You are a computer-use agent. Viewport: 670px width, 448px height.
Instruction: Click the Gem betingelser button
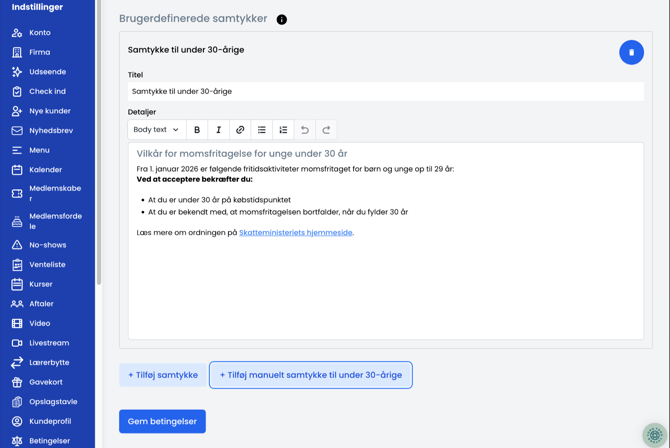pyautogui.click(x=162, y=421)
